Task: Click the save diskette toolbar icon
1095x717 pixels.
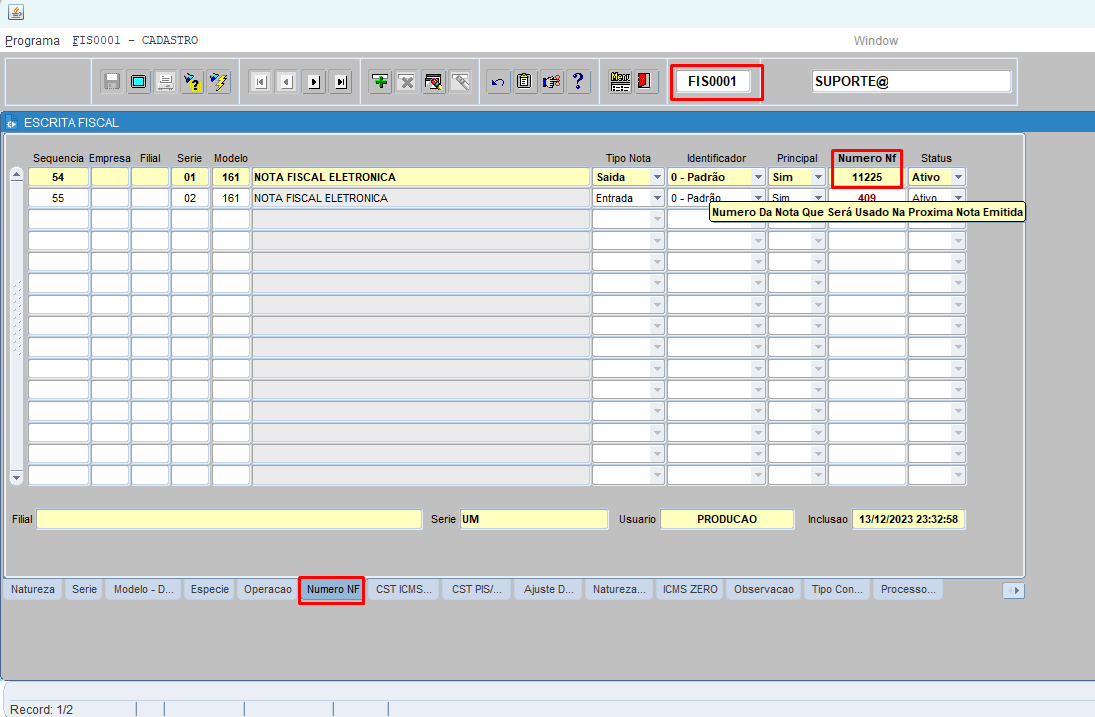Action: (112, 82)
